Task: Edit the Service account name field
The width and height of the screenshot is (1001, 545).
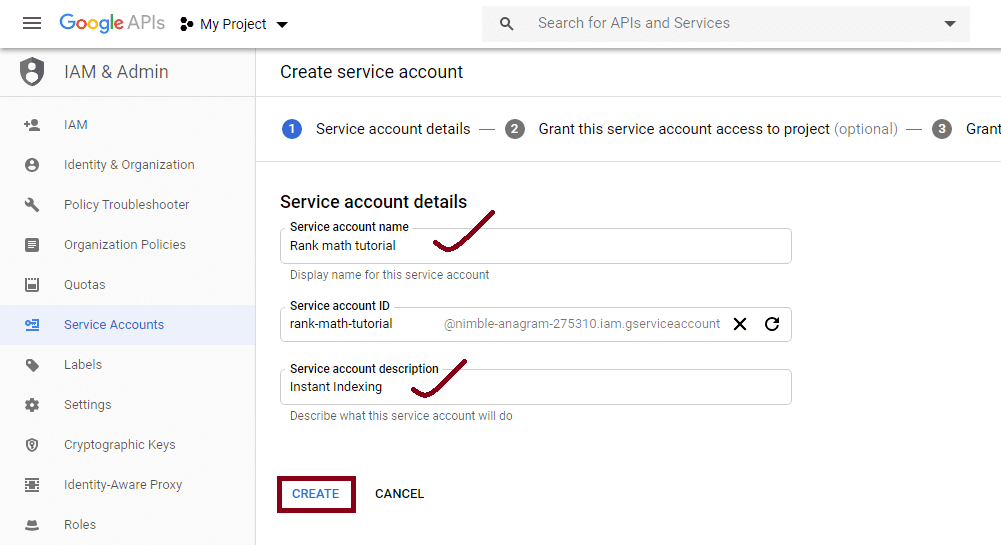Action: (x=536, y=246)
